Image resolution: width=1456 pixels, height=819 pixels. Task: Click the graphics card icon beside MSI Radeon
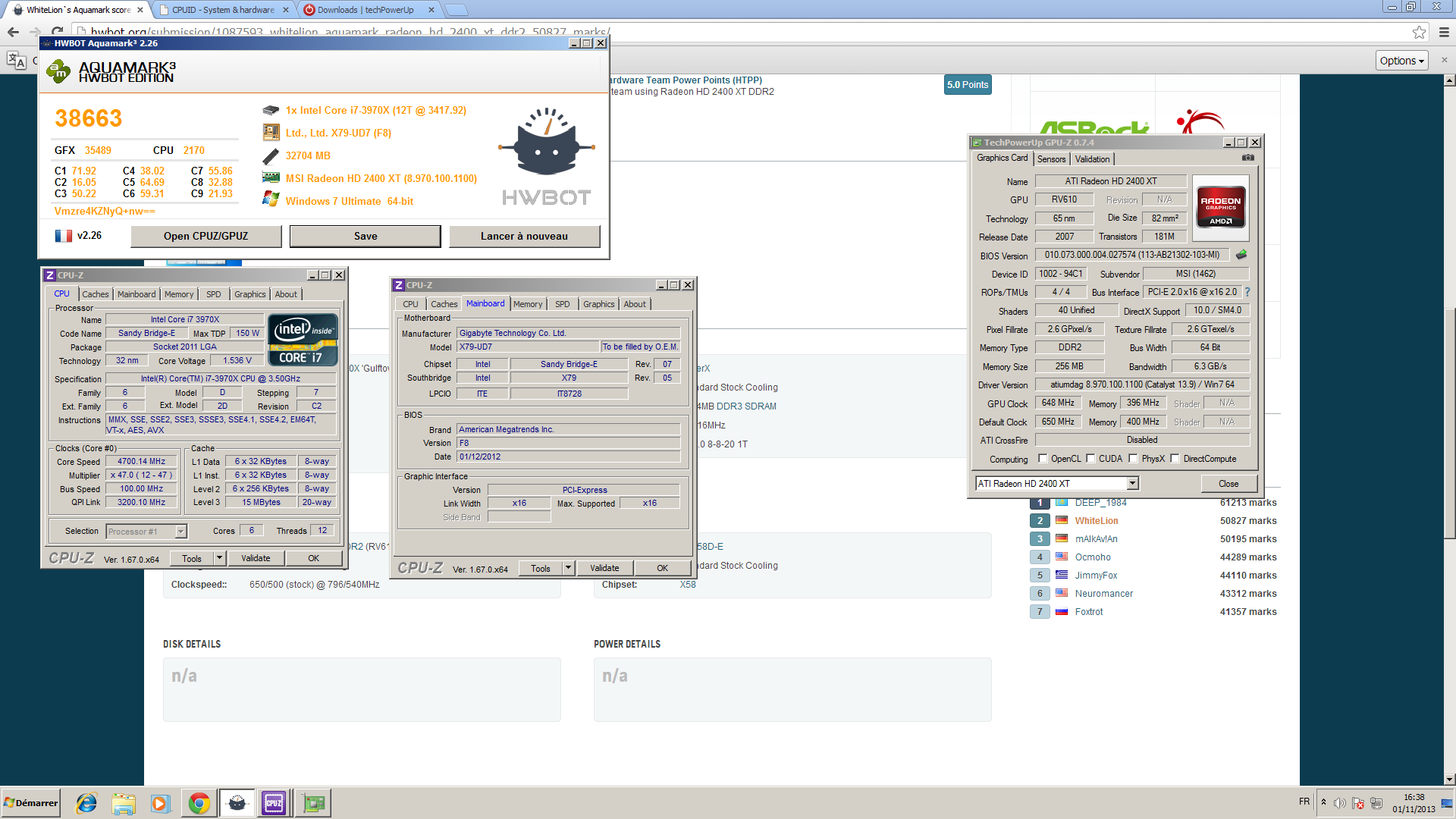click(271, 177)
